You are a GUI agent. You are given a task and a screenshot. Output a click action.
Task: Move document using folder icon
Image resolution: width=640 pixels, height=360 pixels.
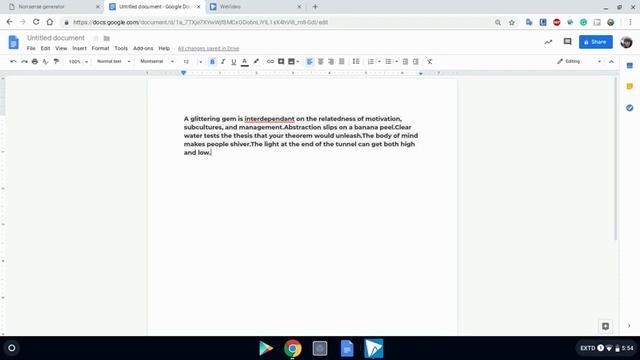pos(107,38)
